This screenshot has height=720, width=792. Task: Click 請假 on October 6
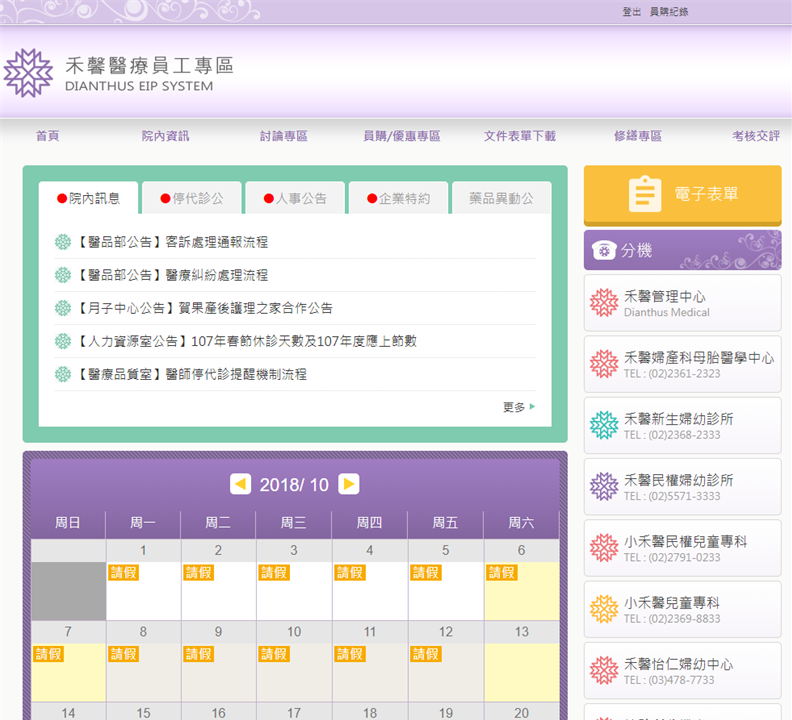click(502, 572)
